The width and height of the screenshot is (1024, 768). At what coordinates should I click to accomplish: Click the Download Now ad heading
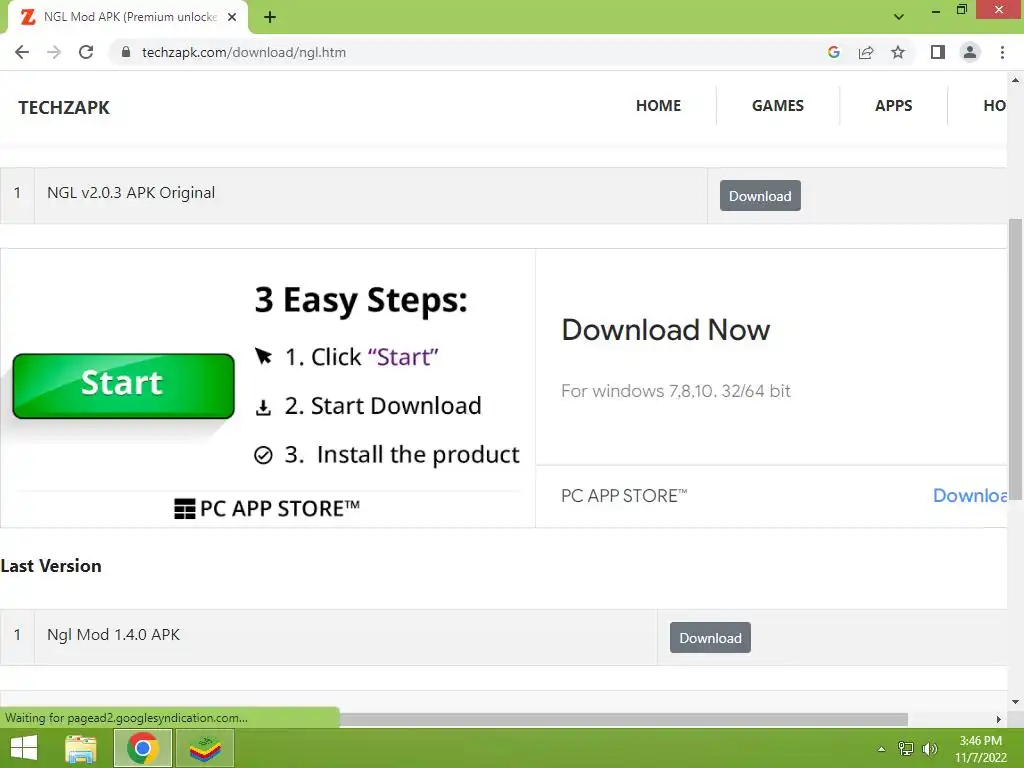click(x=665, y=330)
